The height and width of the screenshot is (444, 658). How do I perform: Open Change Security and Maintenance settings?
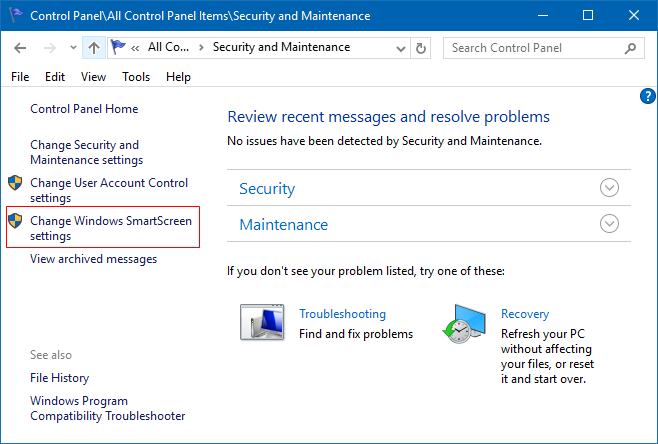pyautogui.click(x=86, y=152)
